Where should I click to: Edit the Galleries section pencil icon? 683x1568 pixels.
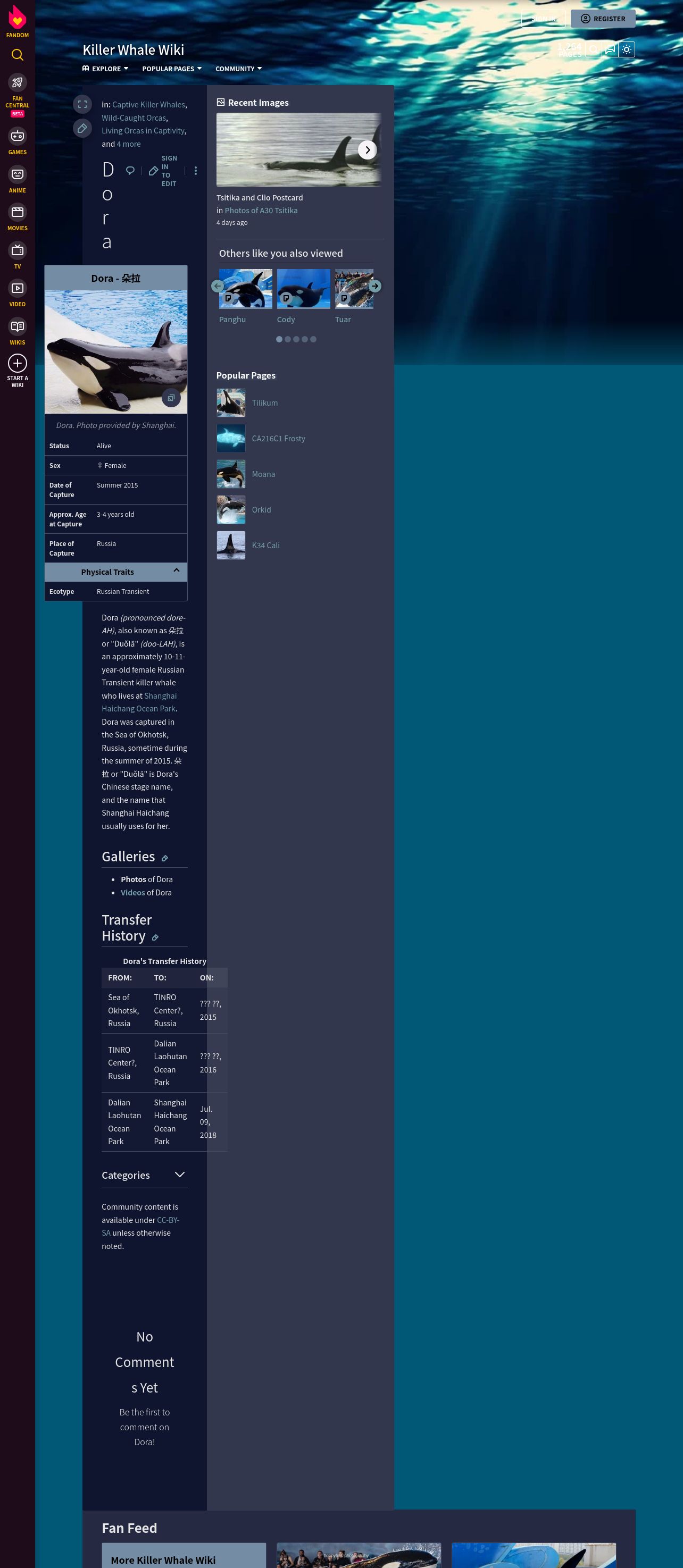pos(164,858)
